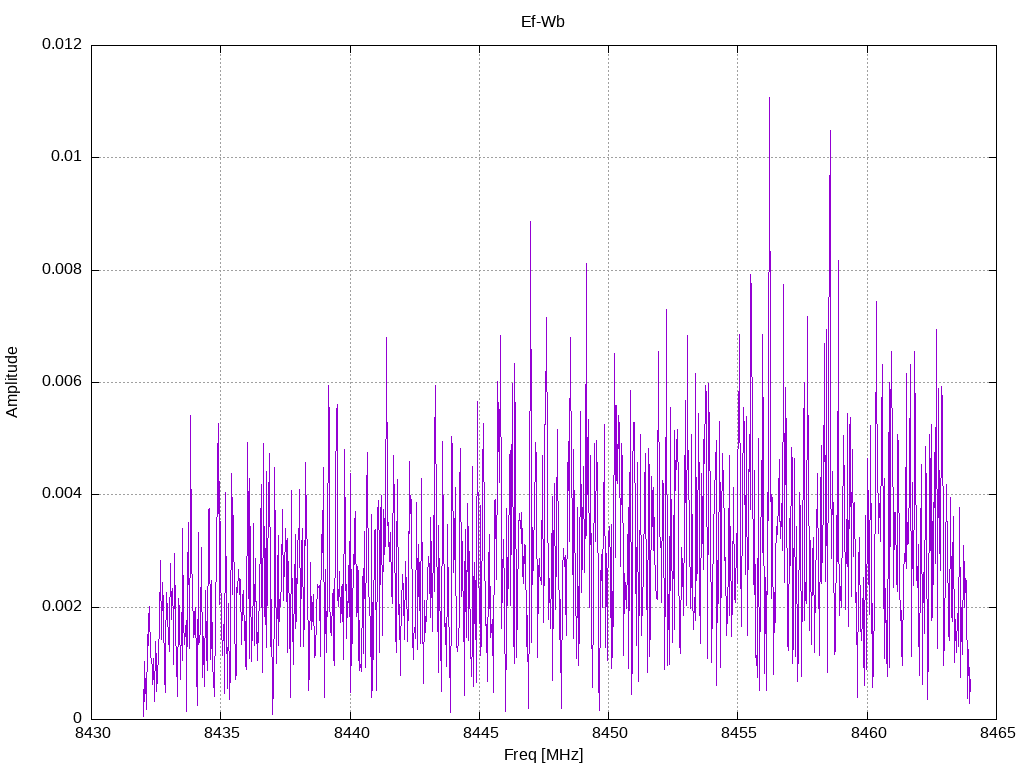Click the 0.01 y-axis tick label
Viewport: 1024px width, 768px height.
tap(67, 156)
